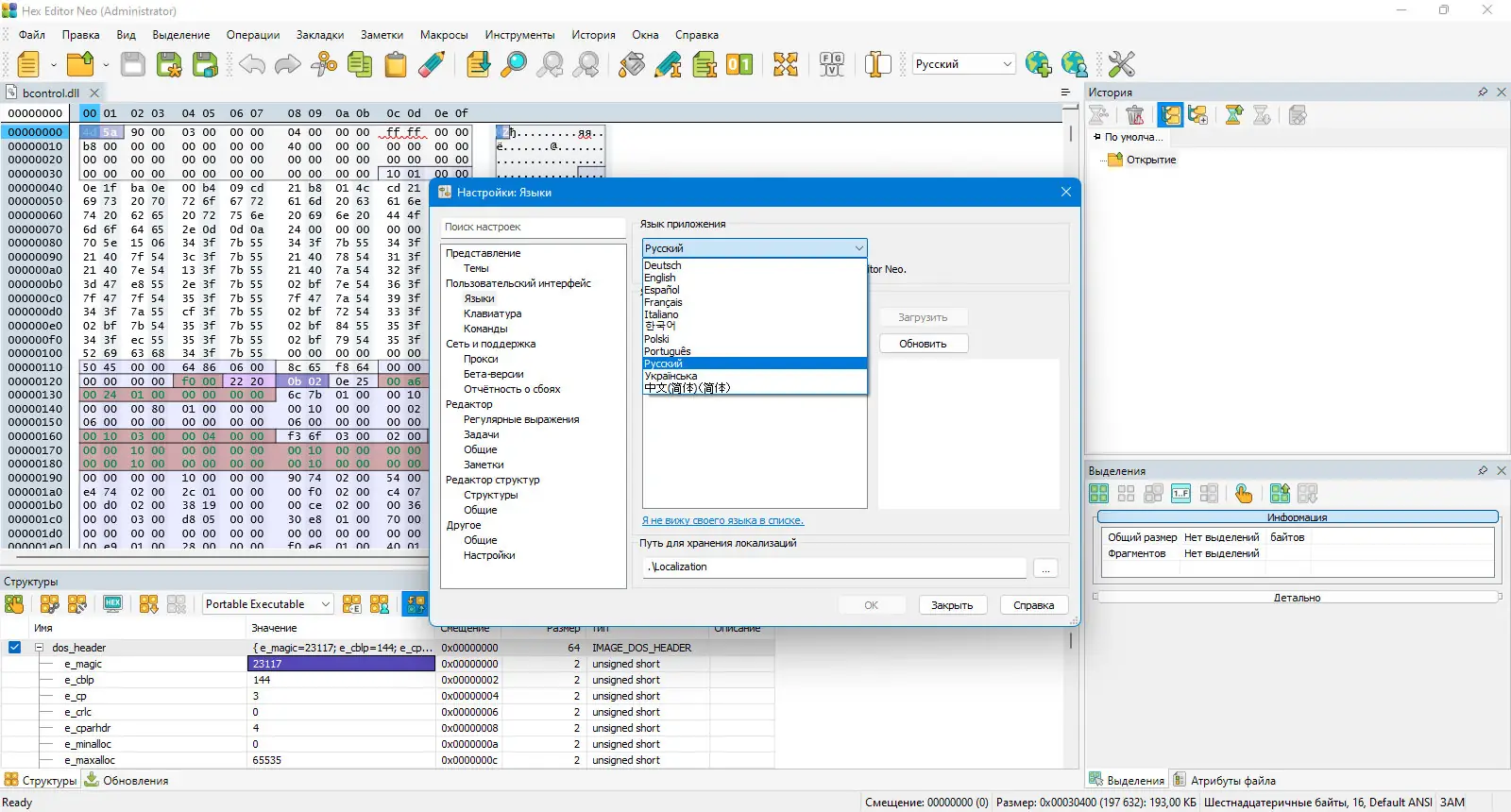Click the clipboard Paste icon in toolbar
Viewport: 1511px width, 812px height.
[x=396, y=64]
